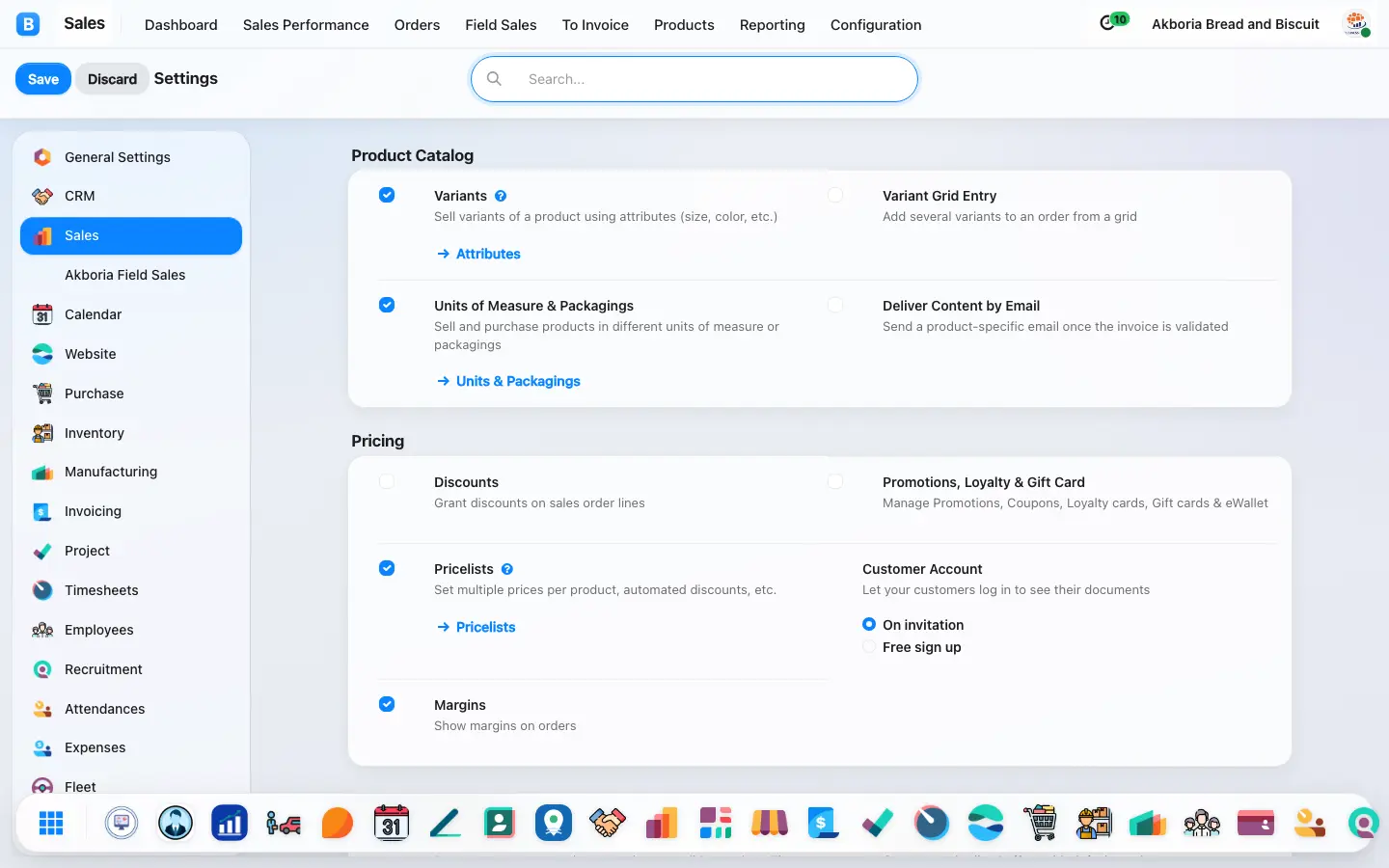
Task: Open the Reporting menu
Action: click(x=772, y=25)
